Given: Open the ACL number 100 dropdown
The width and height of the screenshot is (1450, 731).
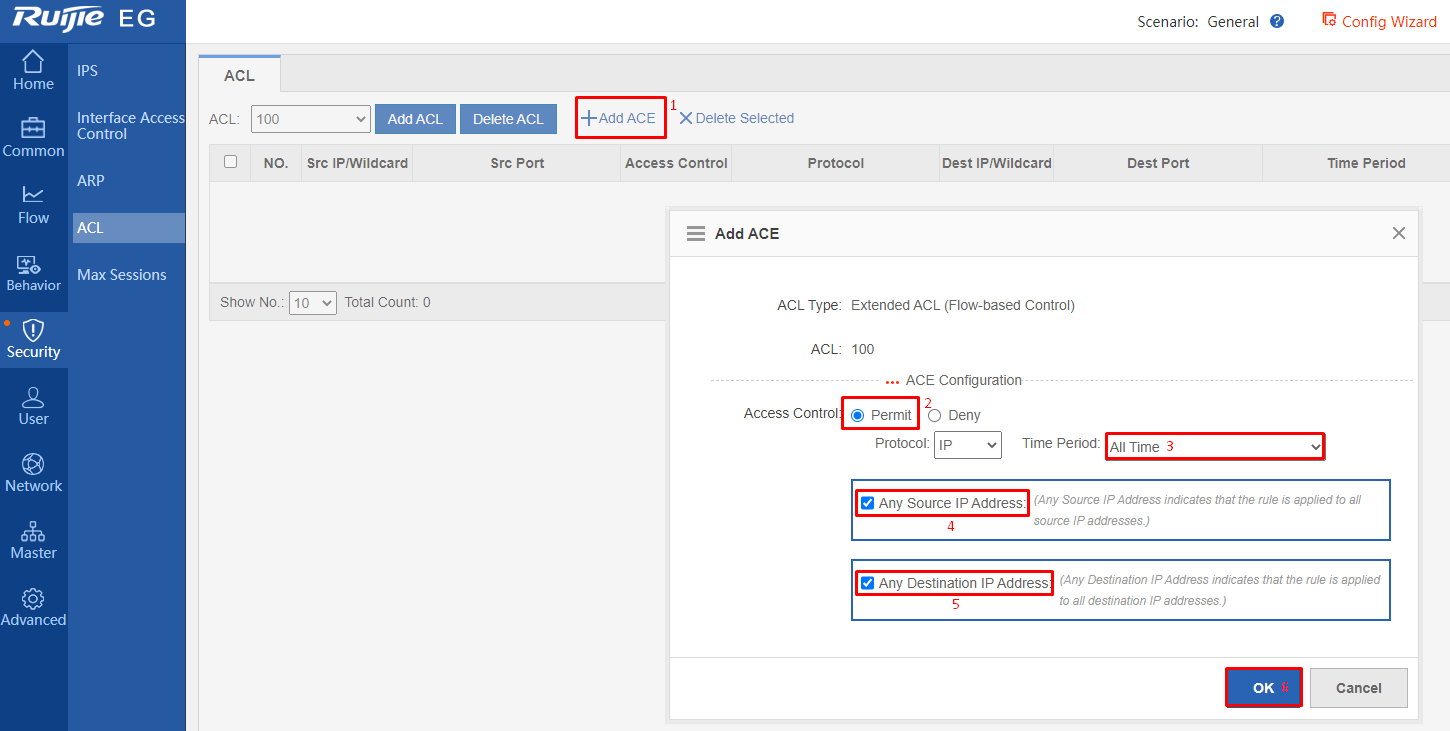Looking at the screenshot, I should pos(311,119).
